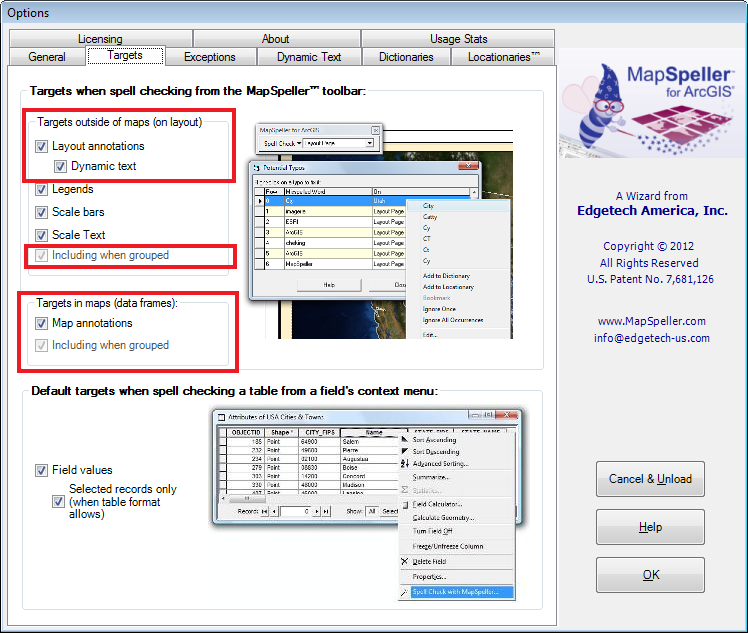Click the Copyright © 2012 text
The image size is (748, 633).
(648, 246)
